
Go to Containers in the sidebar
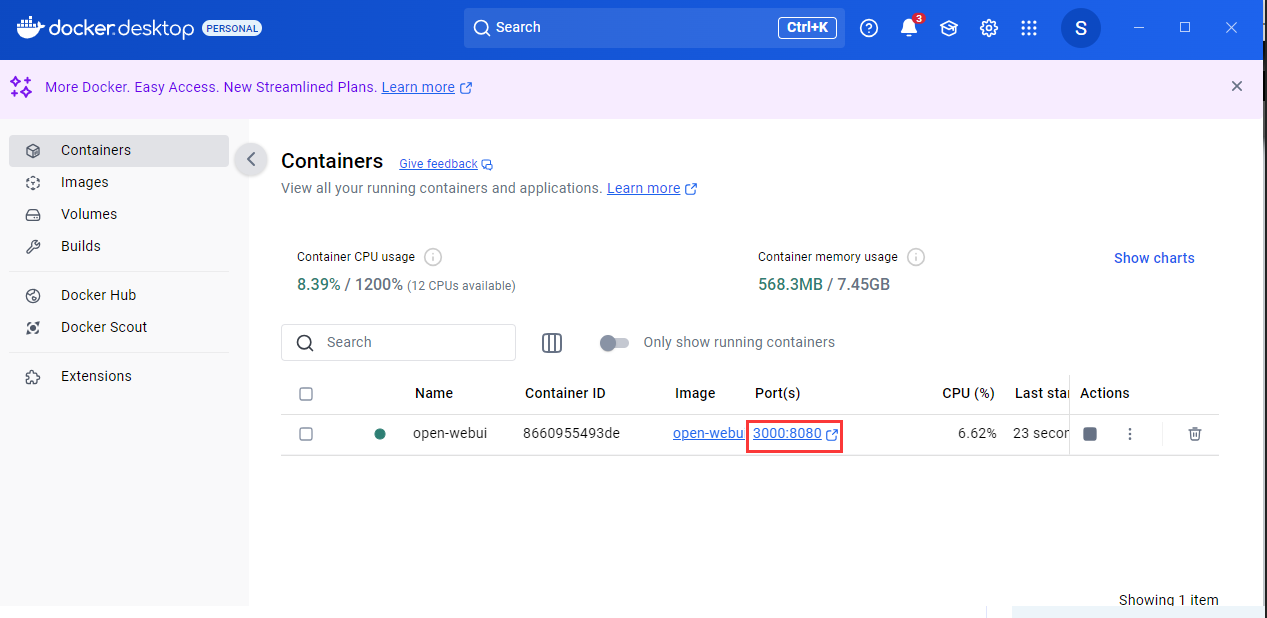119,150
